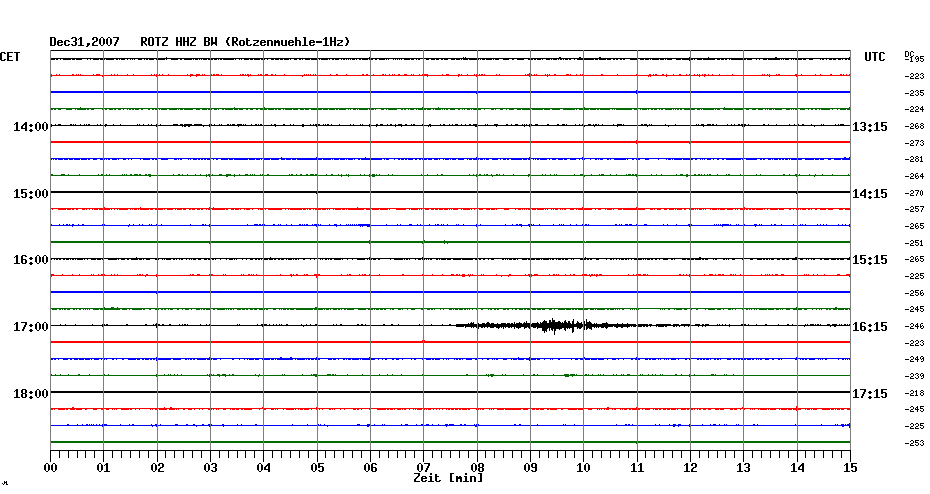Click minute axis tick label 12
Screen dimensions: 930x494
click(690, 468)
